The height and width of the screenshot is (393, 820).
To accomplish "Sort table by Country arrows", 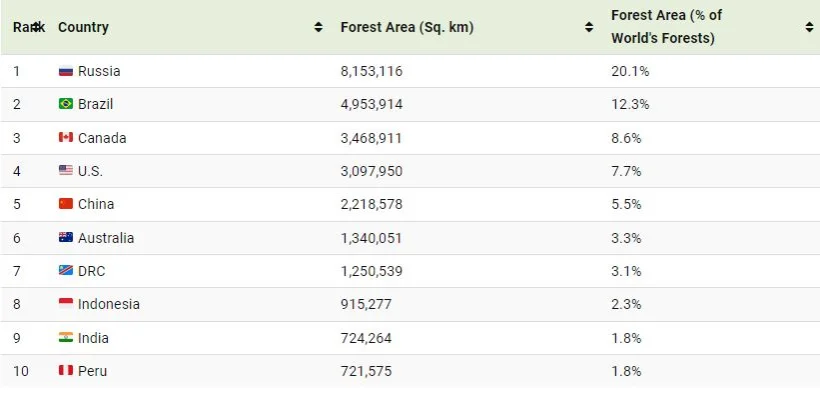I will [318, 27].
